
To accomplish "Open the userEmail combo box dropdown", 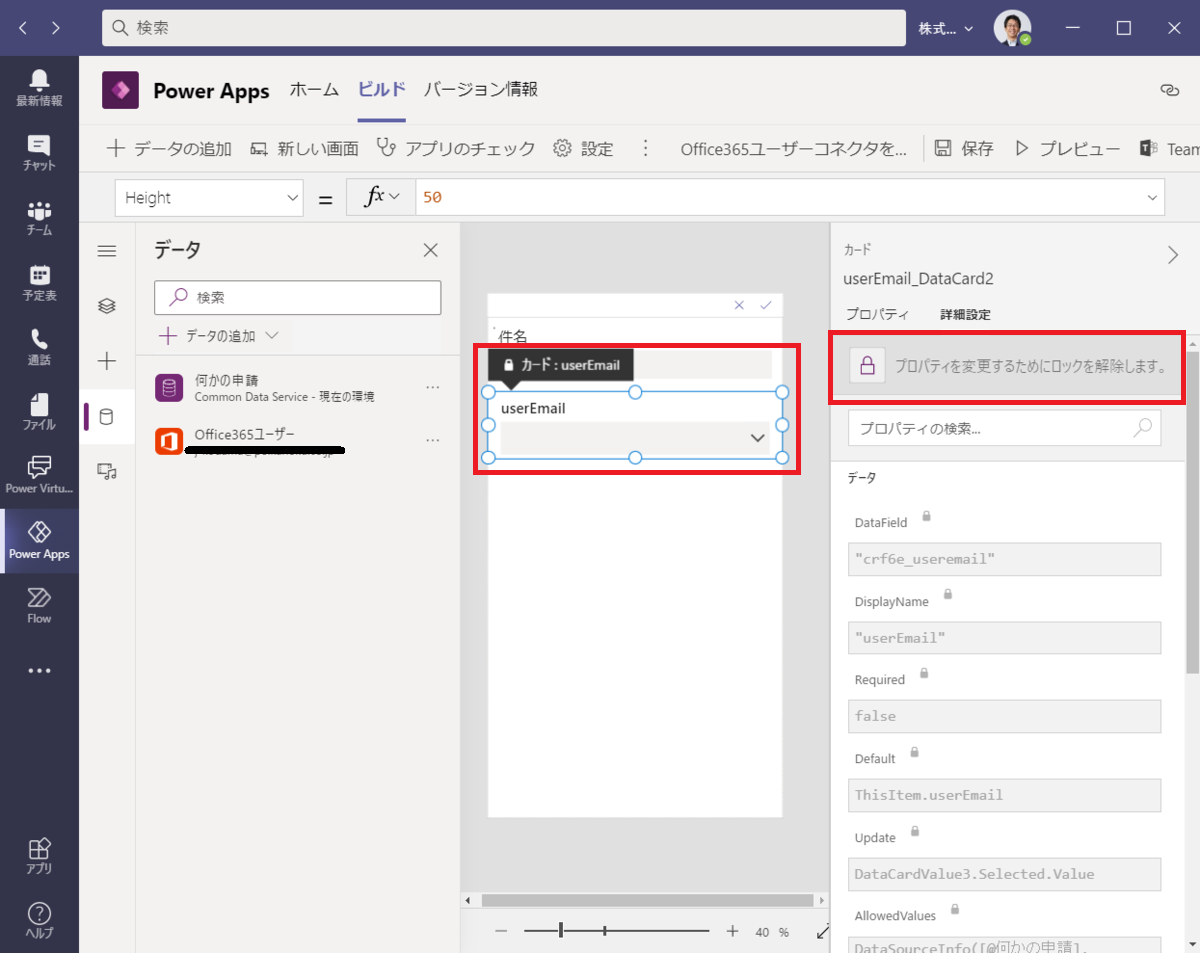I will tap(757, 438).
